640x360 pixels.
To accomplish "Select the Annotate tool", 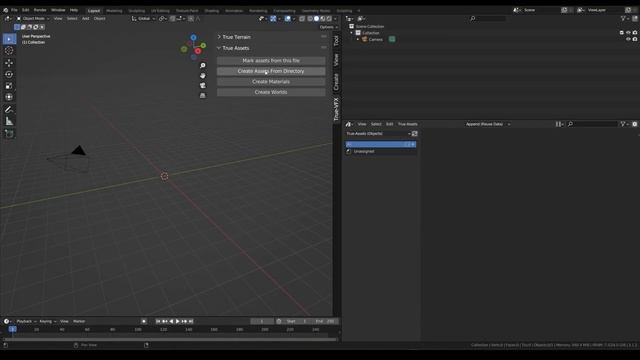I will (9, 109).
